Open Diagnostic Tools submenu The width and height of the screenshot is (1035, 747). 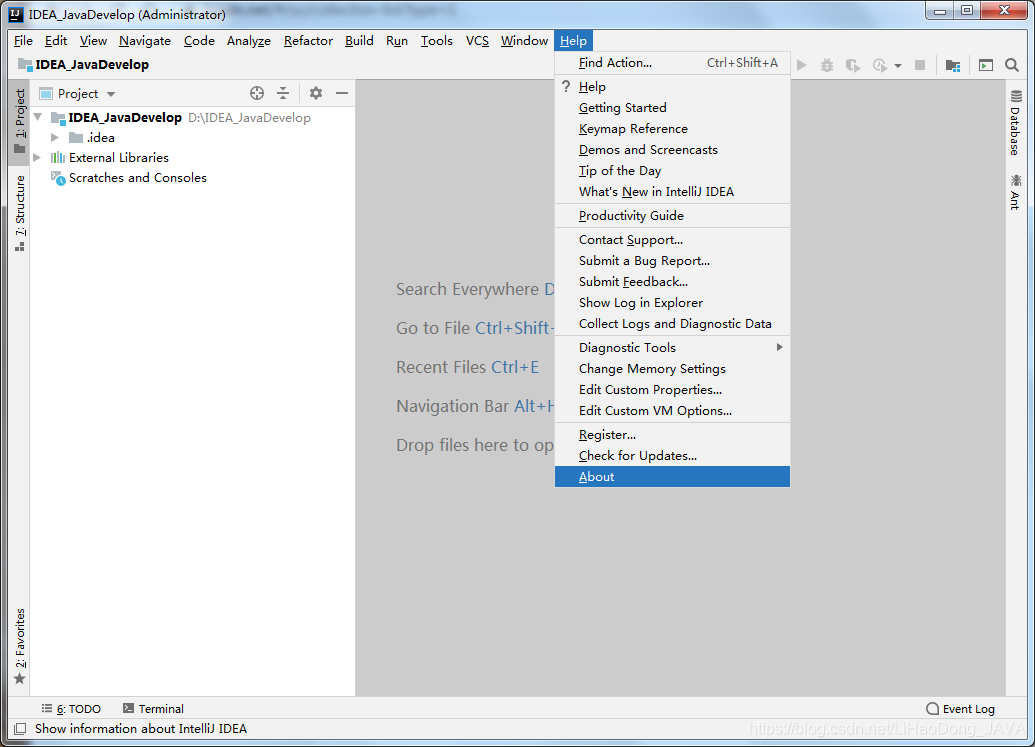pyautogui.click(x=672, y=347)
